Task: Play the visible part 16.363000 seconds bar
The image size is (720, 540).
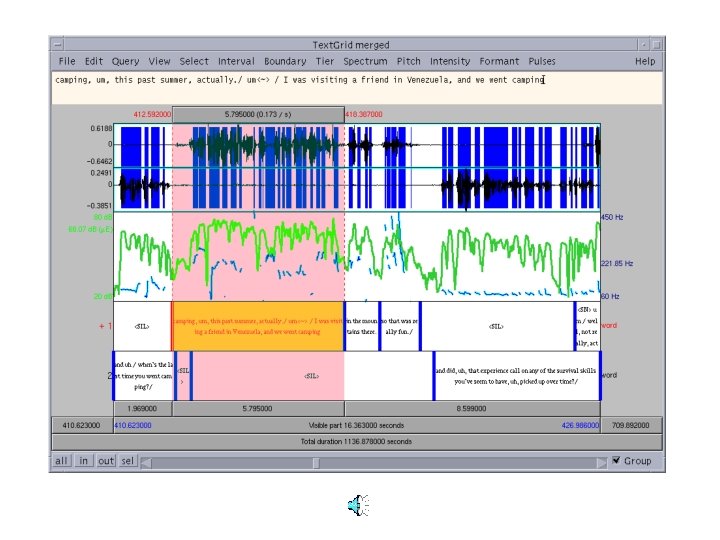Action: tap(357, 425)
